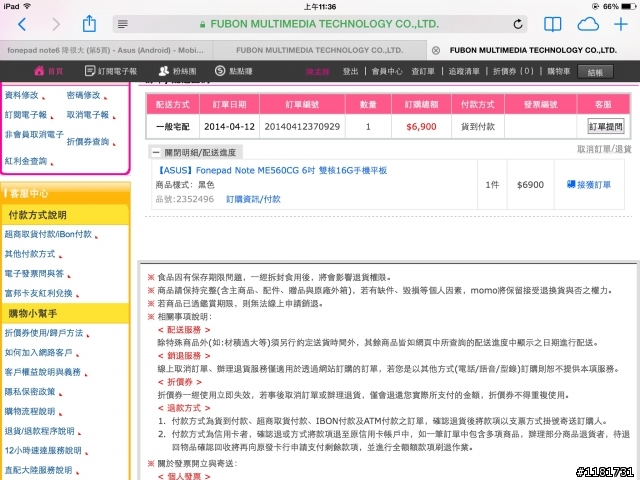The width and height of the screenshot is (640, 480).
Task: Select the $6,900 order total
Action: click(421, 127)
